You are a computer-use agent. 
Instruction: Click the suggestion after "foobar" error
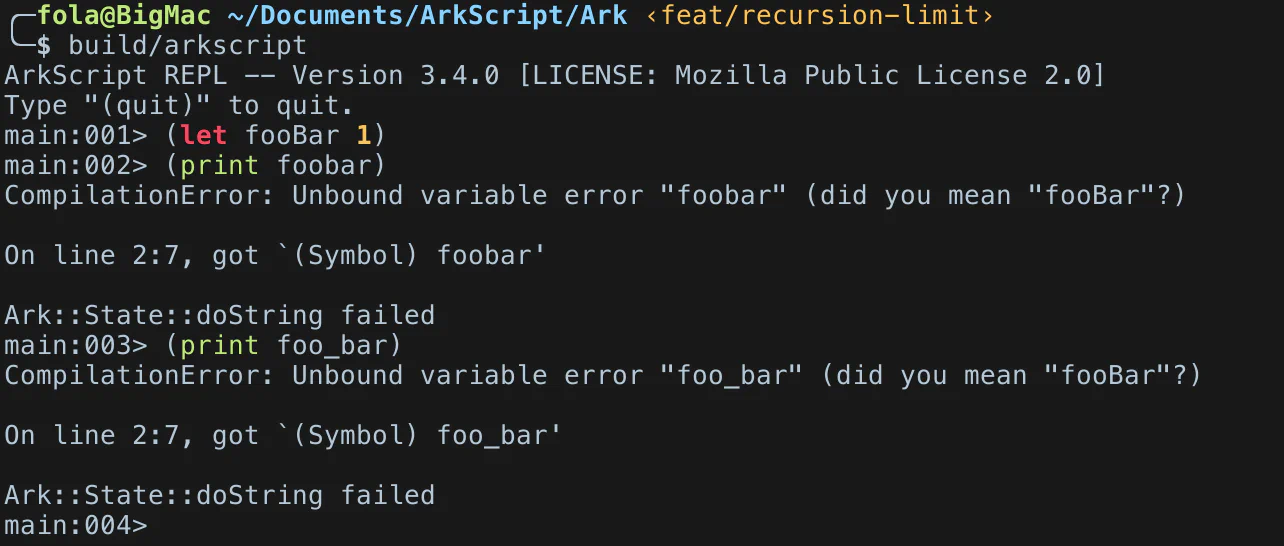[995, 196]
